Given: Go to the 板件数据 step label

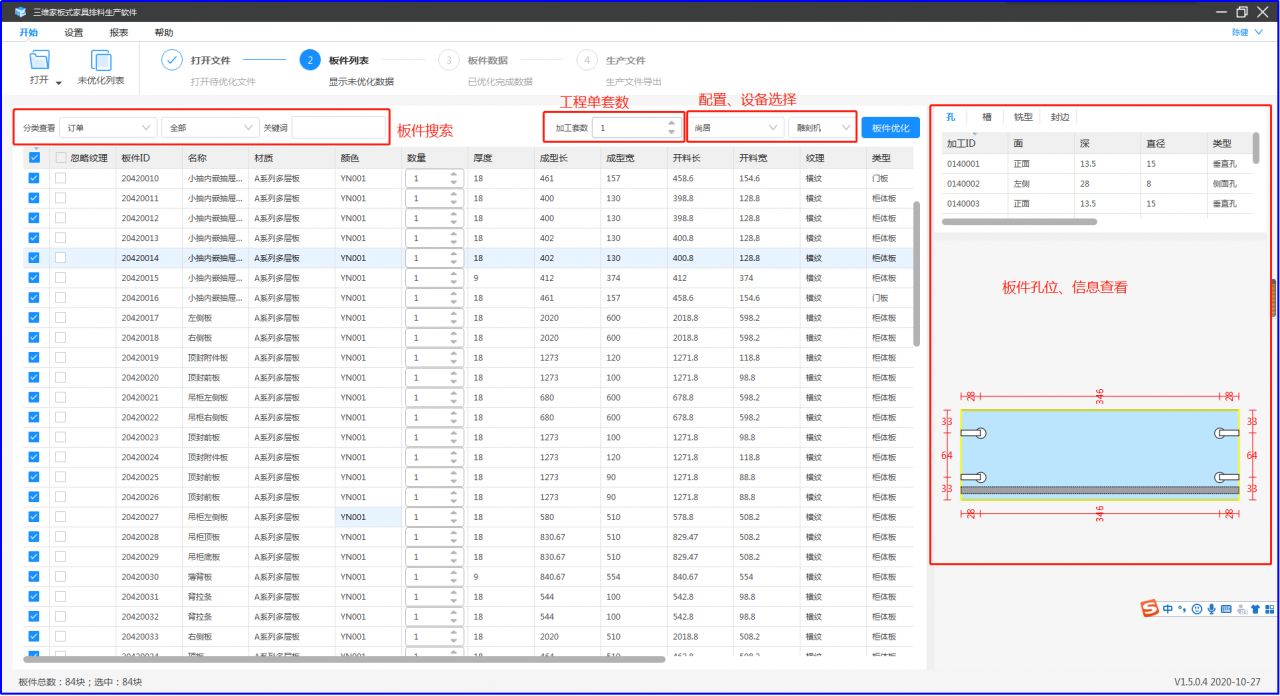Looking at the screenshot, I should [x=487, y=61].
